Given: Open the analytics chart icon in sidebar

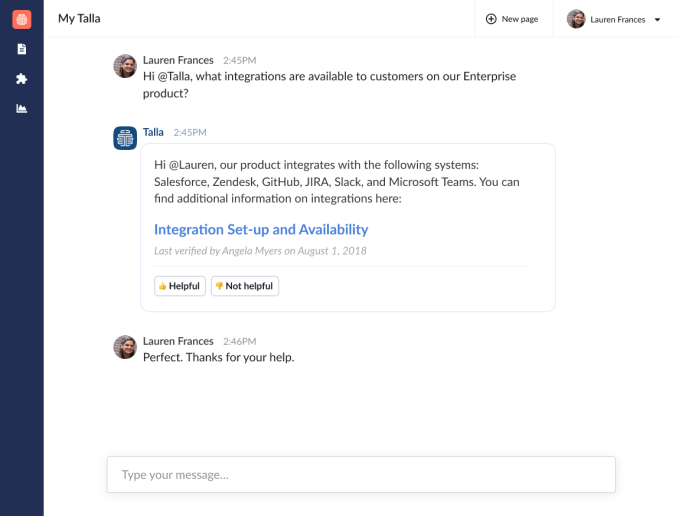Looking at the screenshot, I should tap(21, 108).
